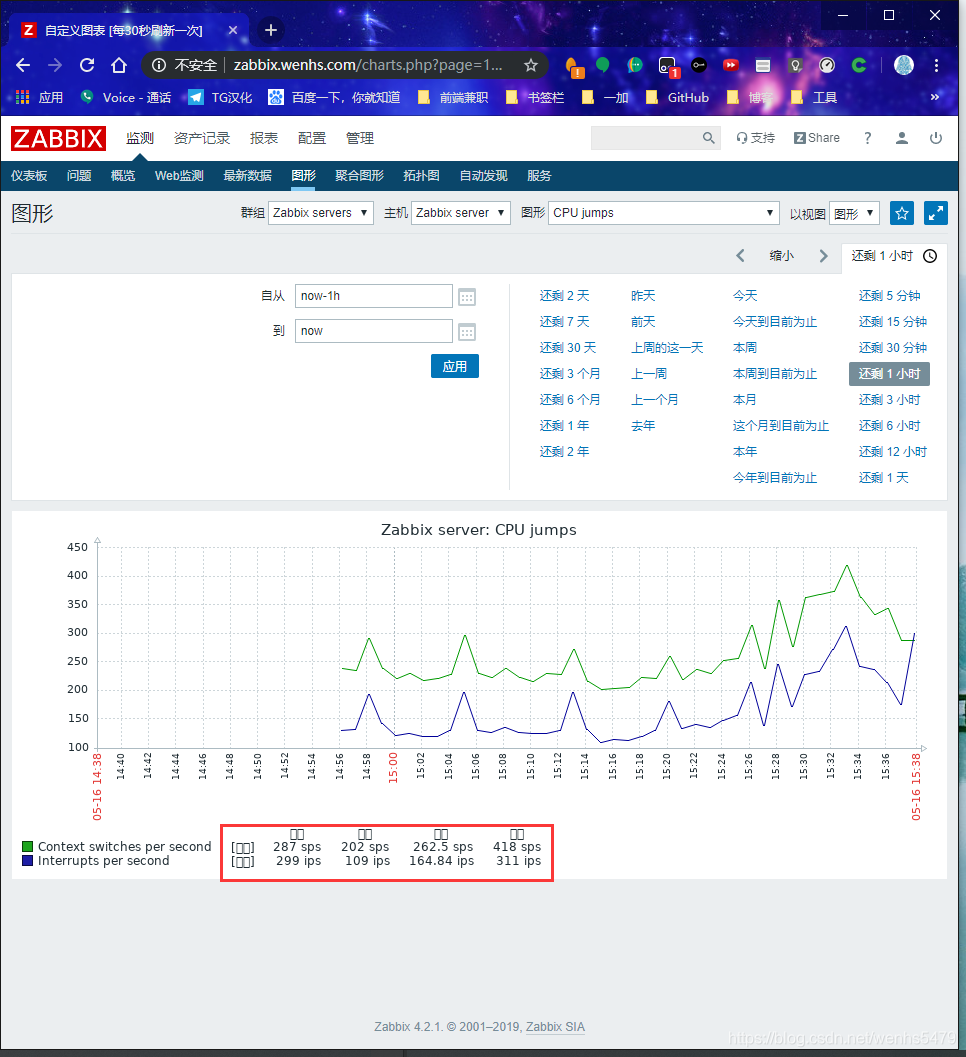Go back in browser history
The height and width of the screenshot is (1057, 966).
point(23,65)
